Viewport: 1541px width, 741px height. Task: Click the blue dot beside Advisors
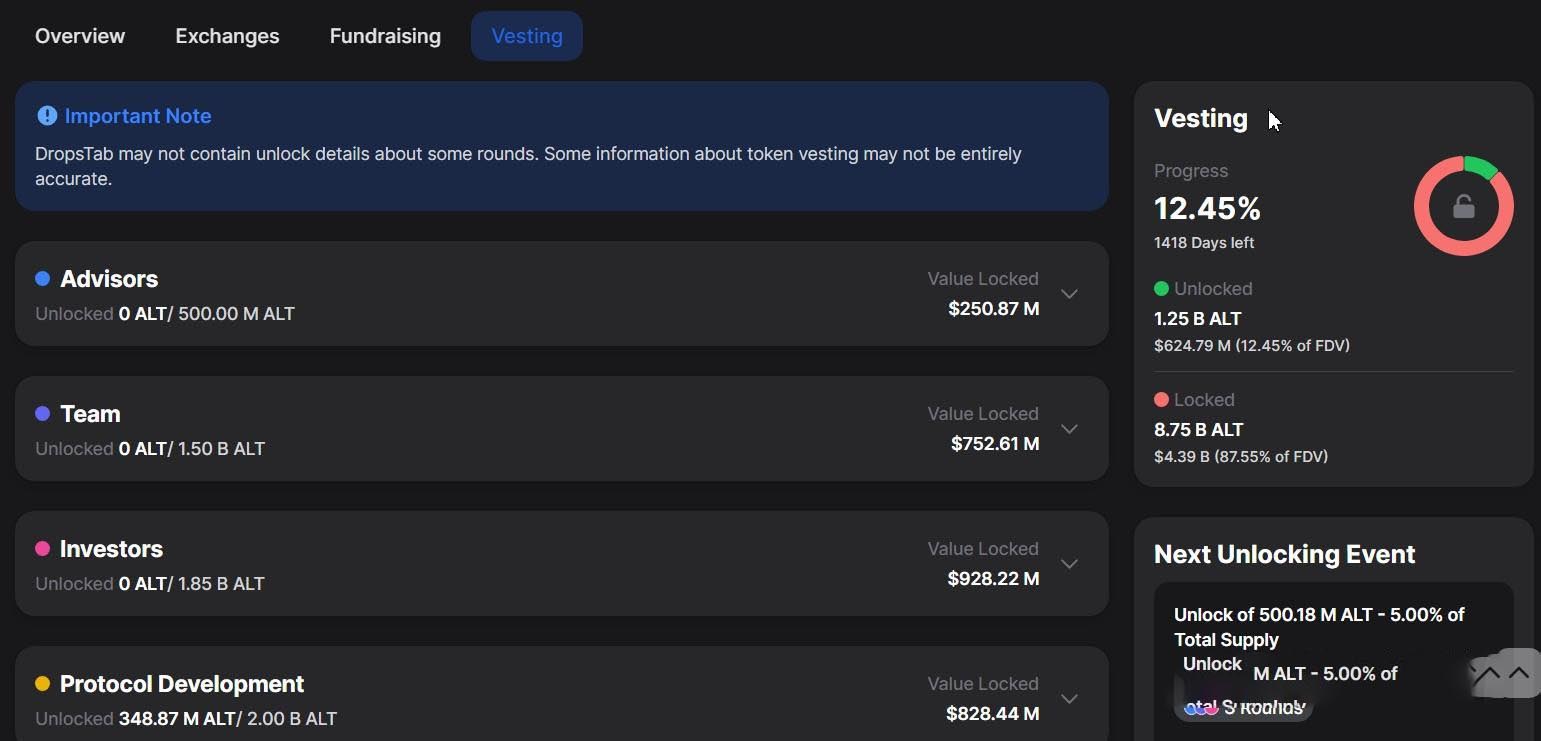pyautogui.click(x=42, y=279)
